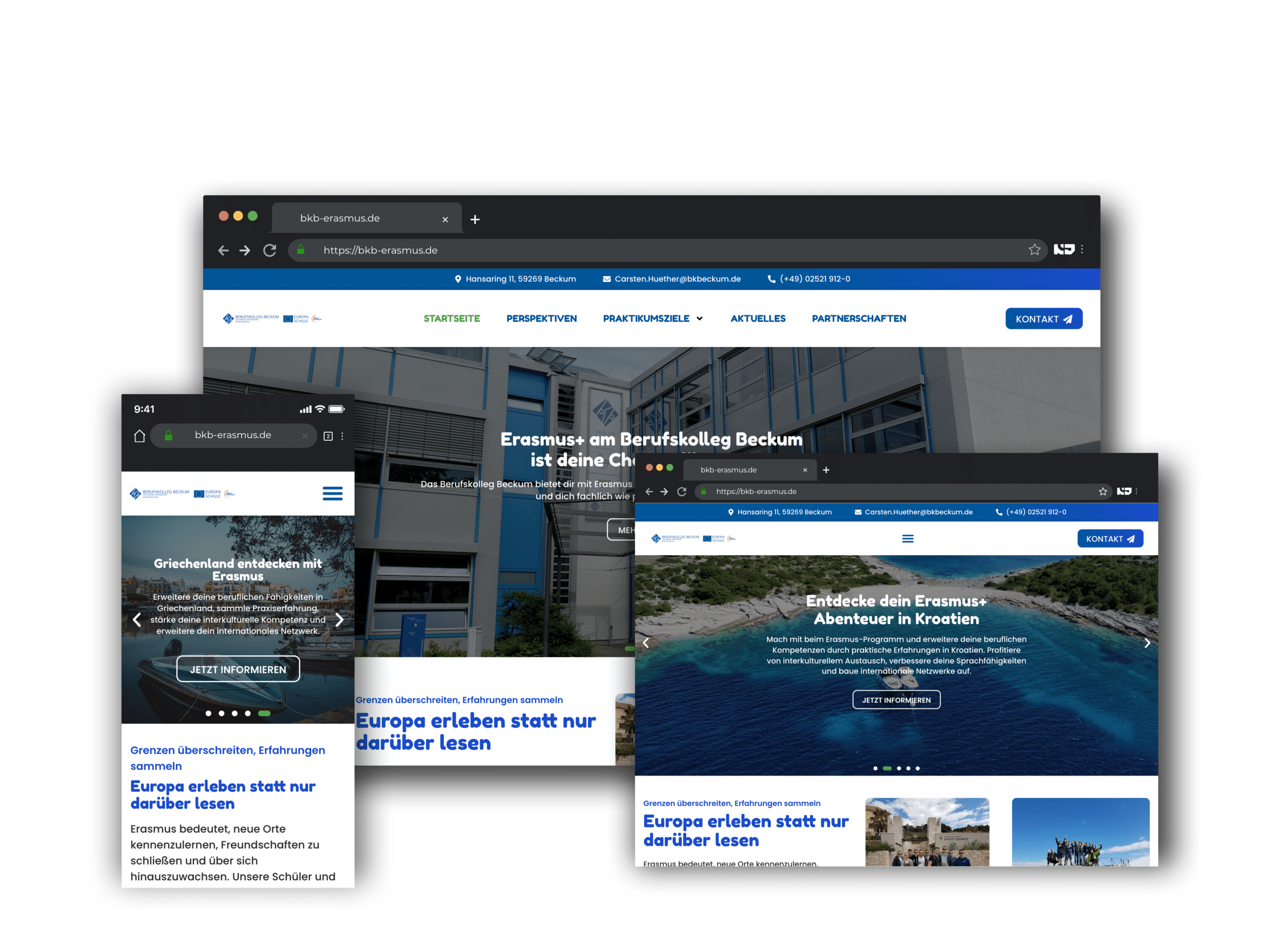Image resolution: width=1270 pixels, height=952 pixels.
Task: Open hamburger menu on mobile site
Action: pyautogui.click(x=332, y=493)
